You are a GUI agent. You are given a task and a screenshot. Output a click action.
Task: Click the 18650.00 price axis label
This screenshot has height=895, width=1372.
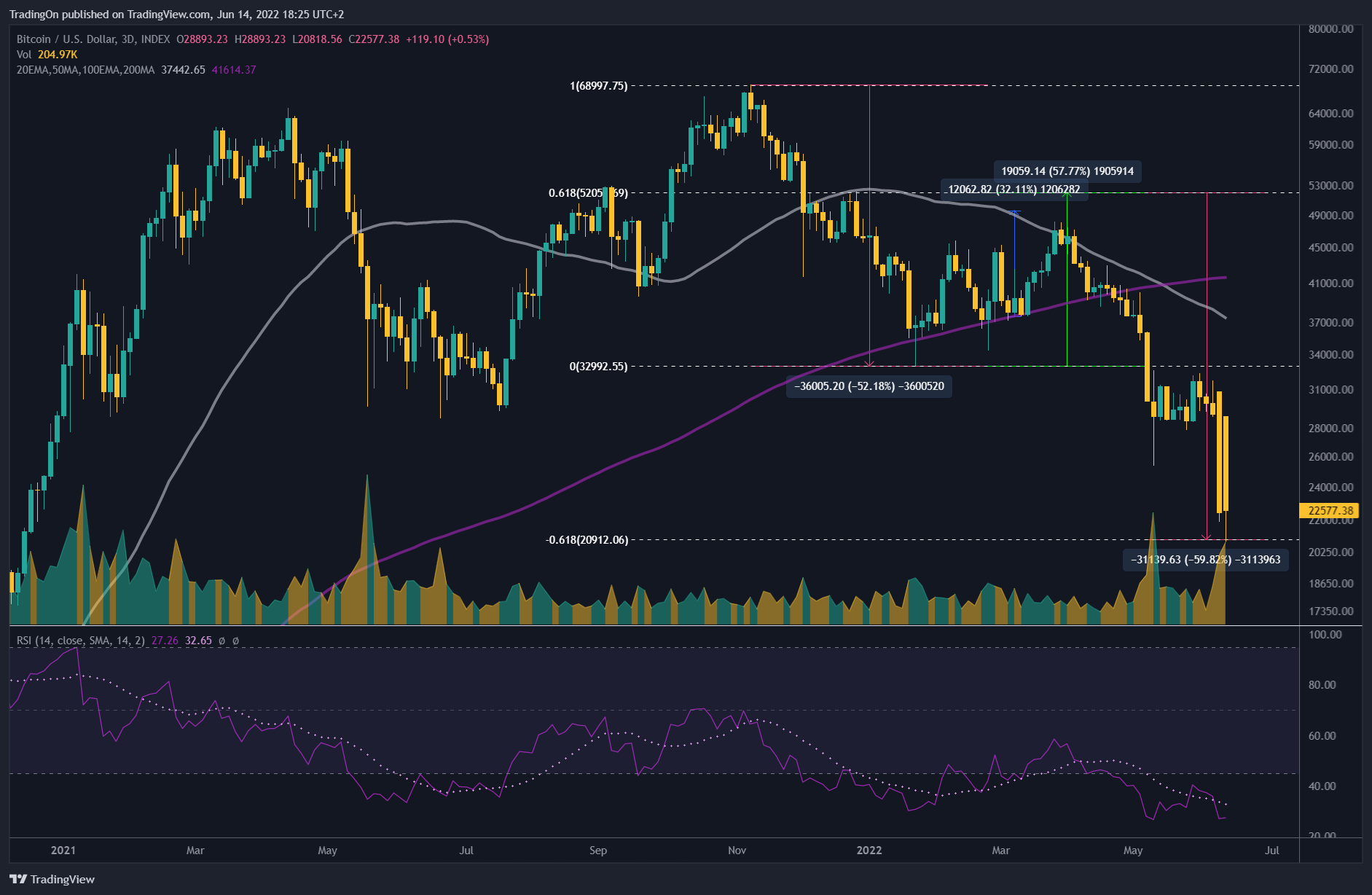click(1331, 584)
